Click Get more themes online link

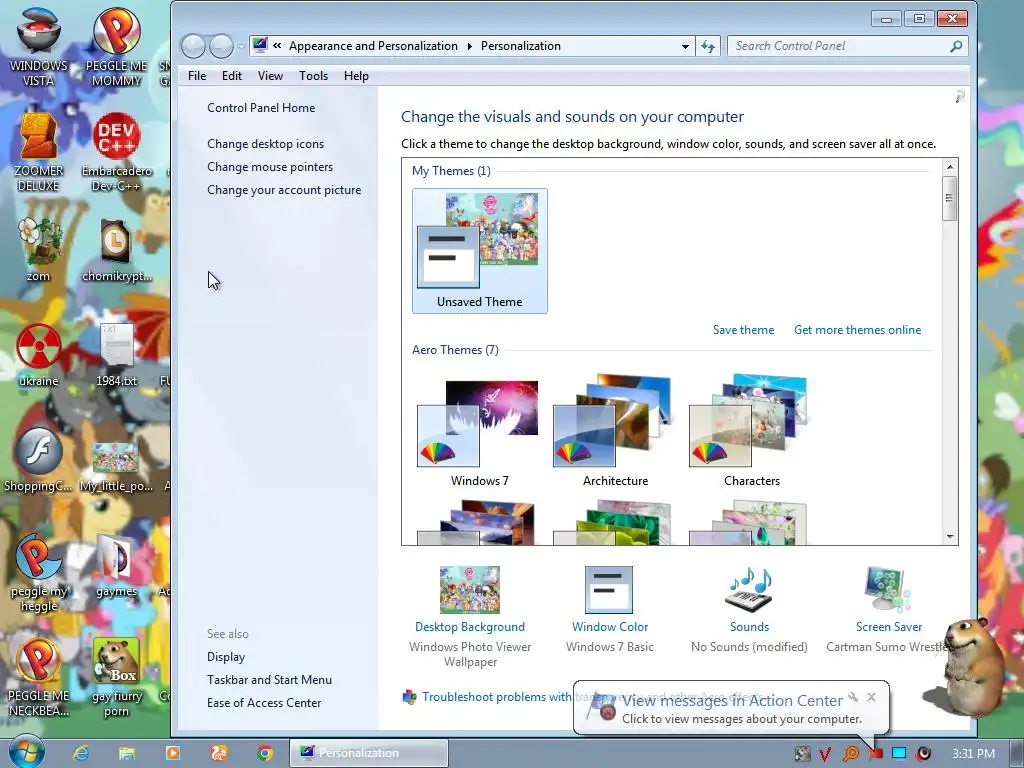857,330
